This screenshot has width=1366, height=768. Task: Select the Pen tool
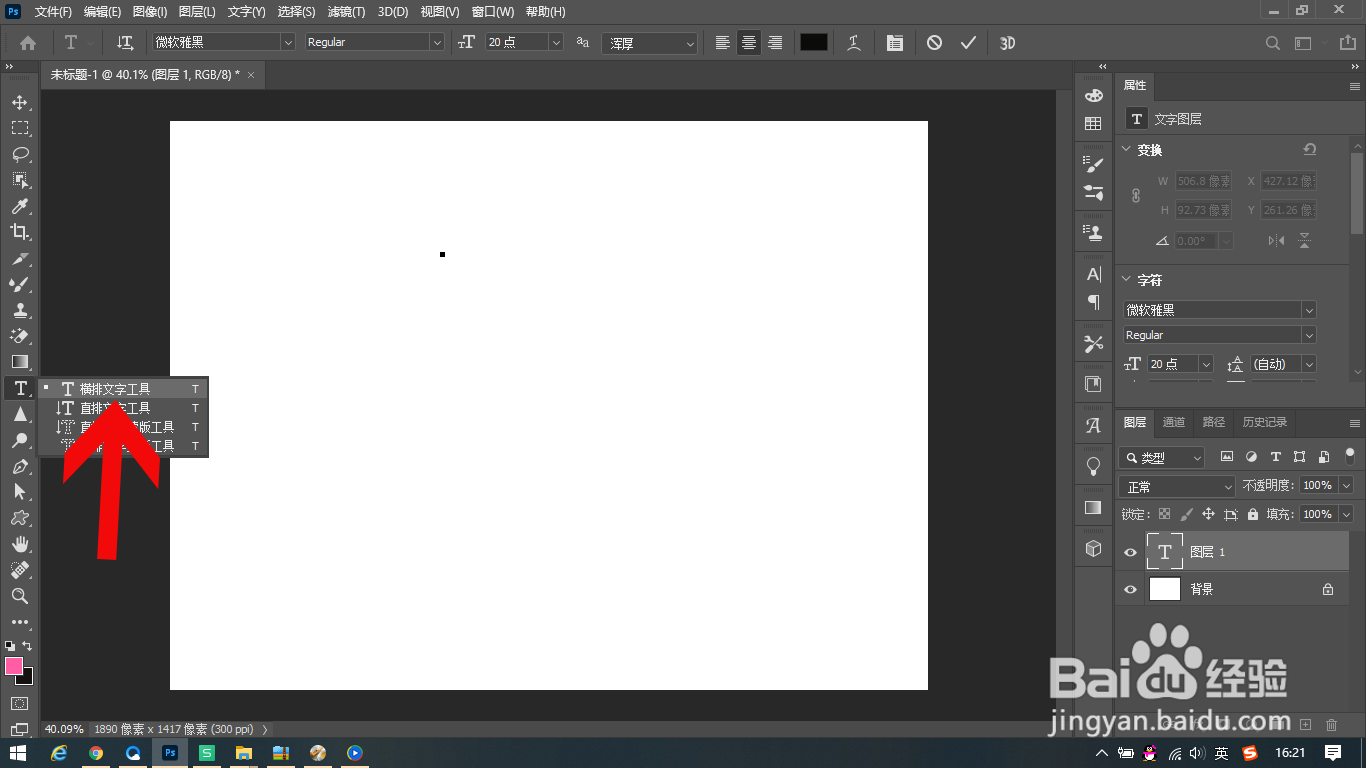[19, 466]
